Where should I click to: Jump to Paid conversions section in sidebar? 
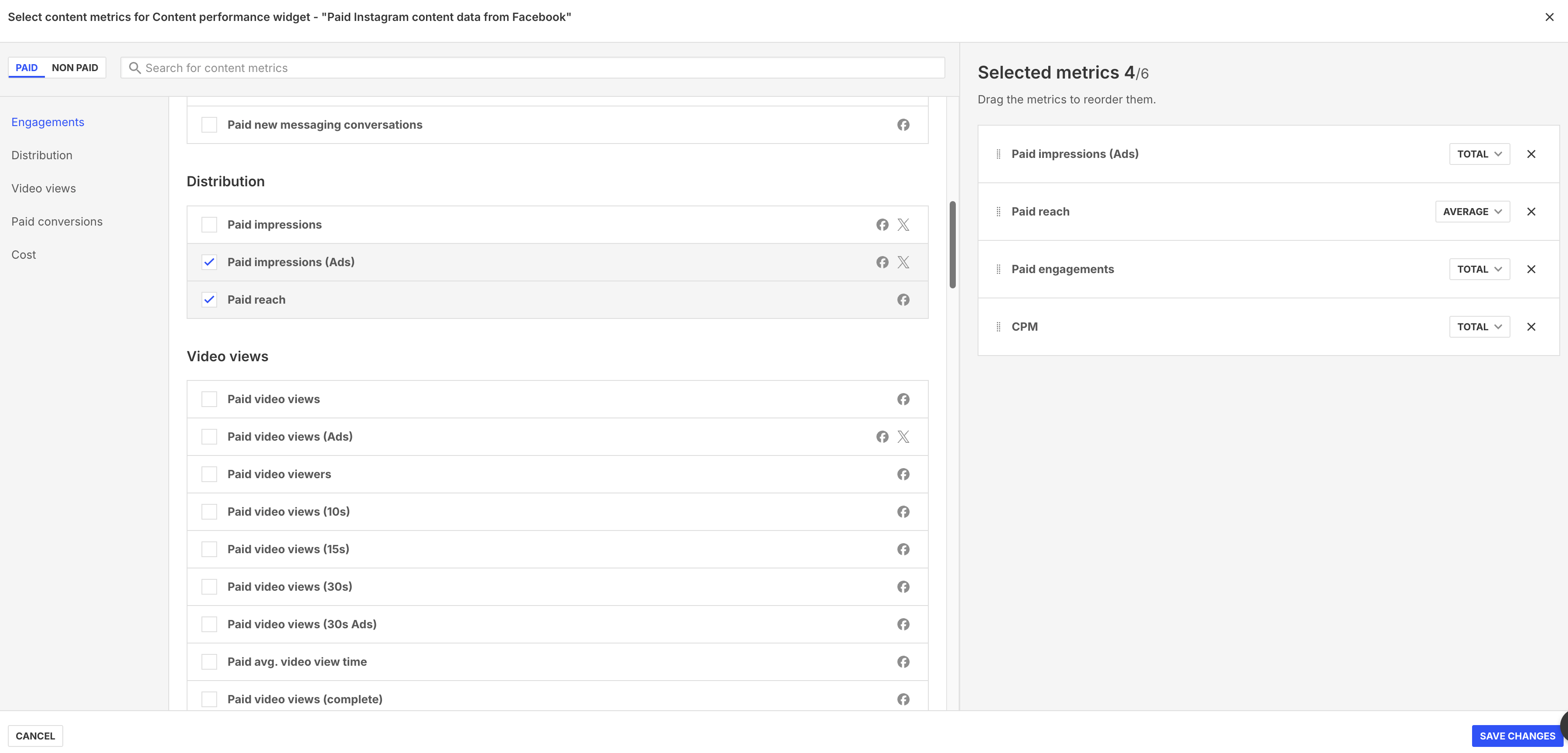click(x=57, y=222)
